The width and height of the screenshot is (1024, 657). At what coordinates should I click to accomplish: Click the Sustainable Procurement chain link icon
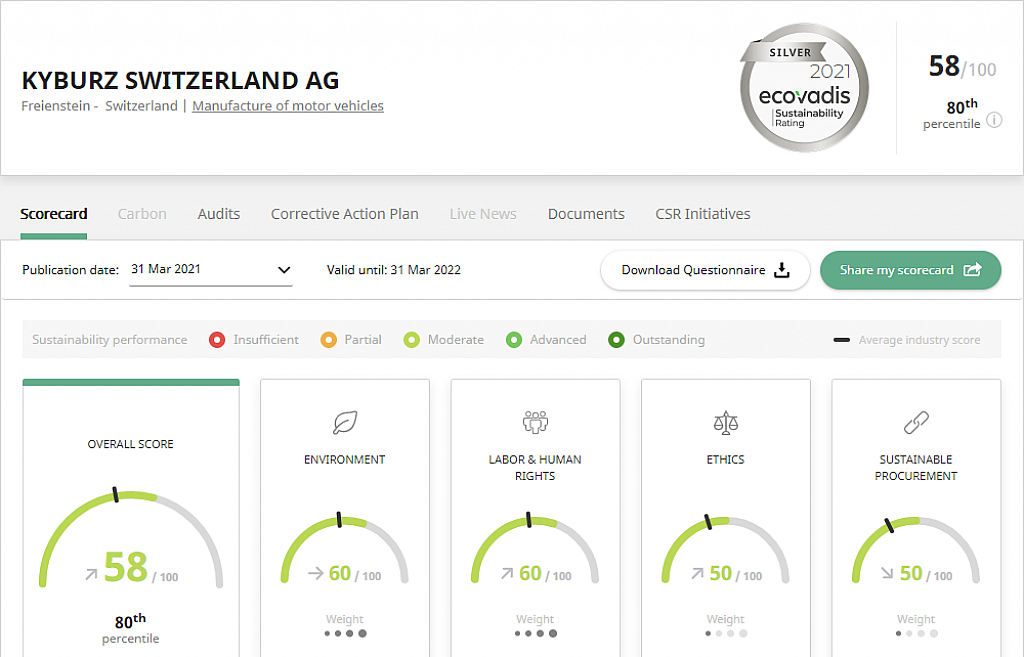(915, 423)
